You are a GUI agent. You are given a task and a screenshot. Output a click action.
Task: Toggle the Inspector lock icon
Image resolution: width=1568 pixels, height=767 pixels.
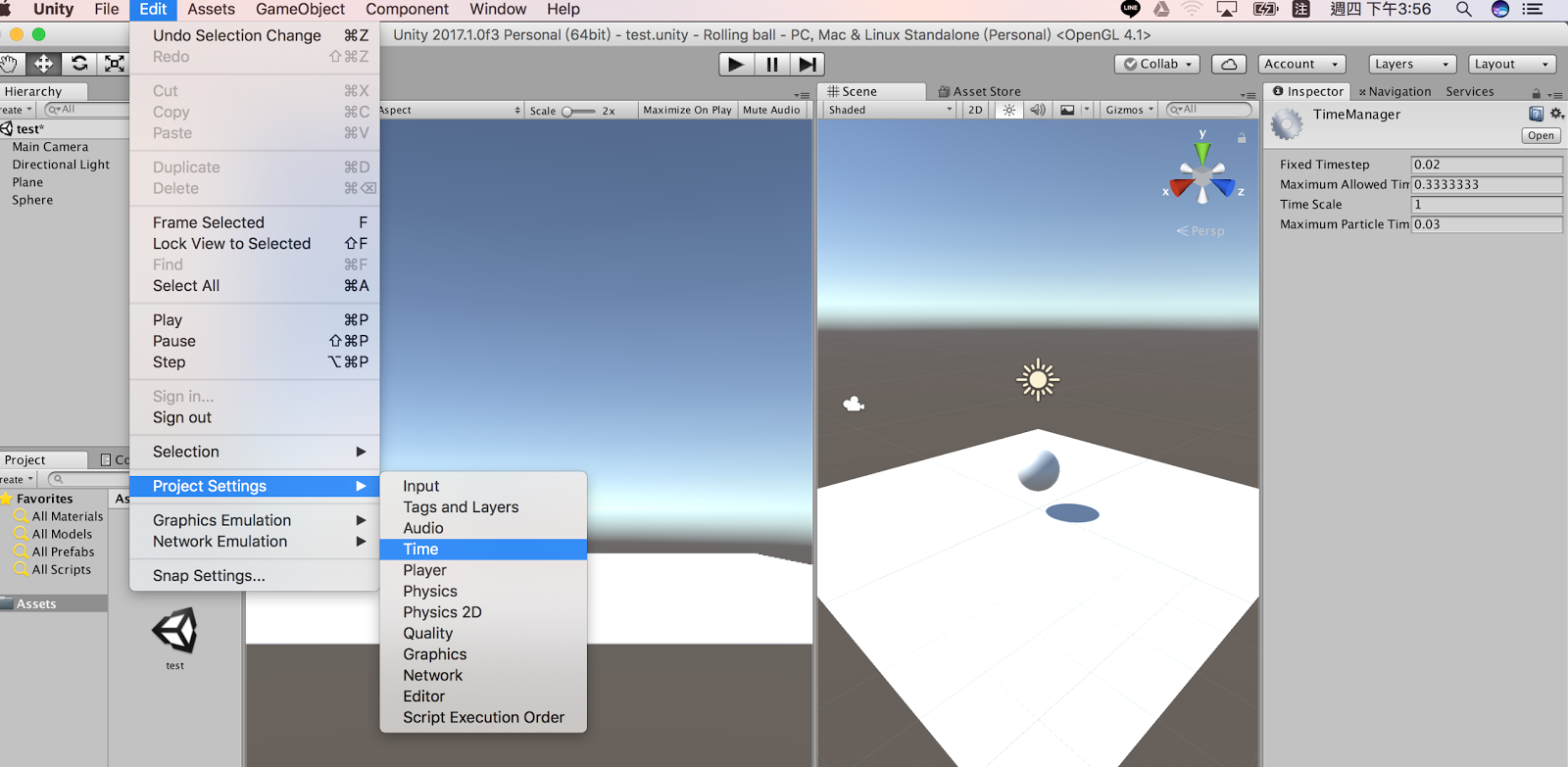pyautogui.click(x=1537, y=92)
